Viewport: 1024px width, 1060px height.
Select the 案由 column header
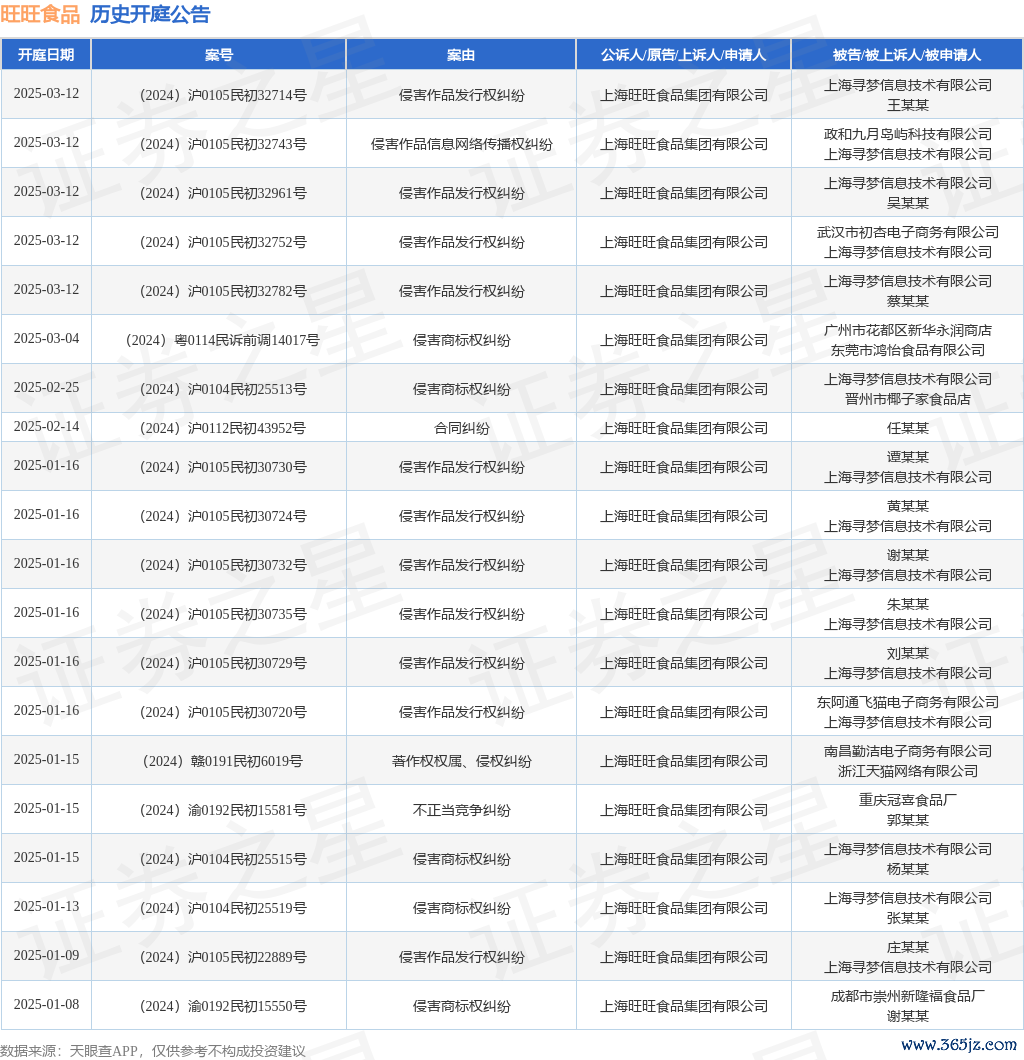461,55
